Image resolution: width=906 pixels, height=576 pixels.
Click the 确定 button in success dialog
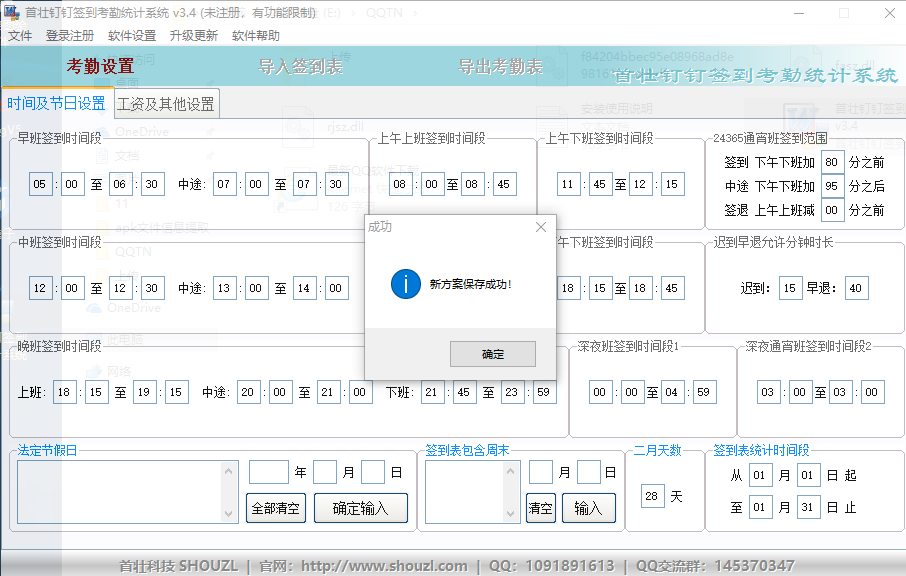click(x=492, y=354)
